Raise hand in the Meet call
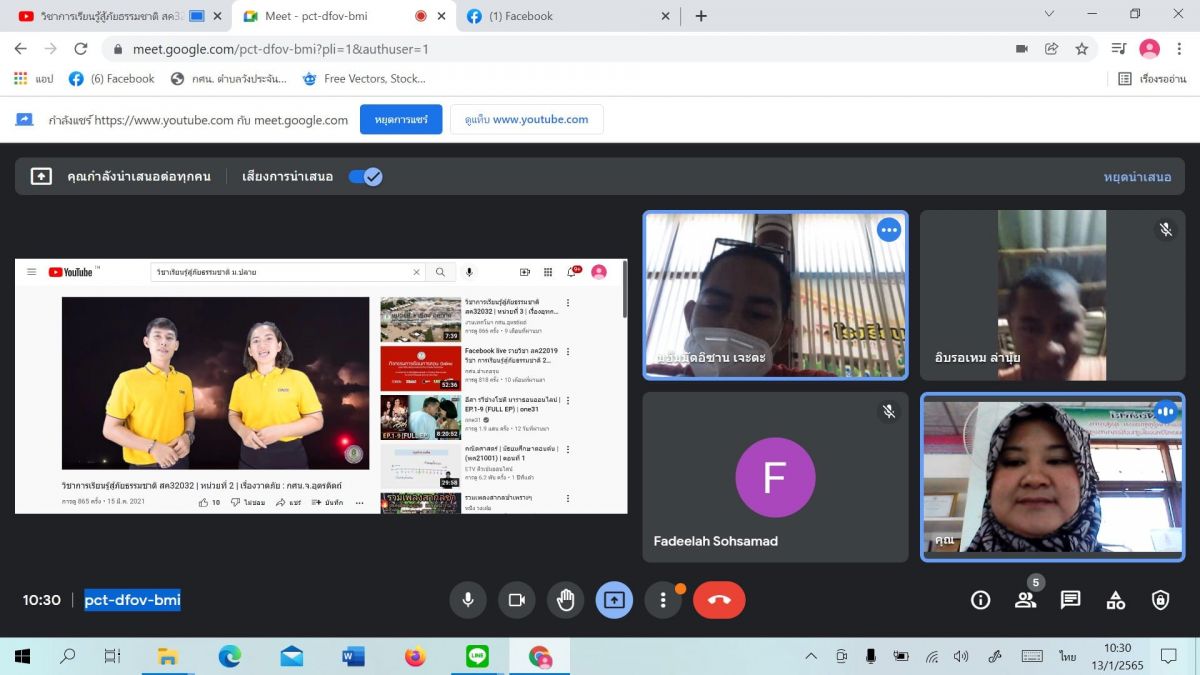The image size is (1200, 675). (566, 600)
